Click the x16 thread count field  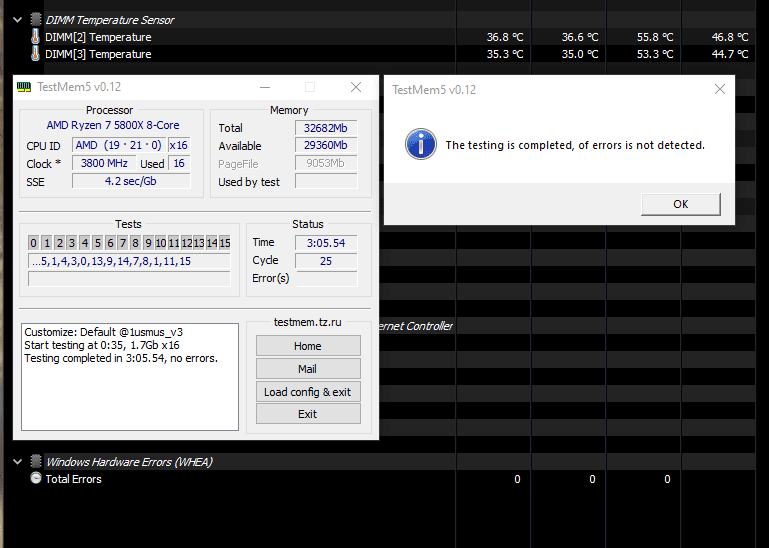click(179, 145)
